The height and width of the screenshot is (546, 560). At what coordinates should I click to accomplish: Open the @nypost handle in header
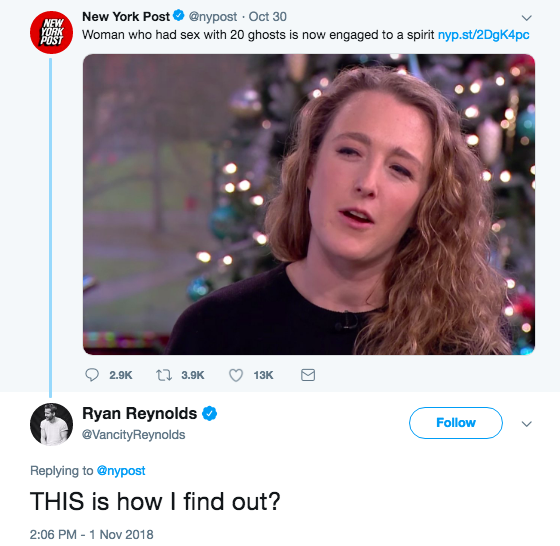coord(212,17)
